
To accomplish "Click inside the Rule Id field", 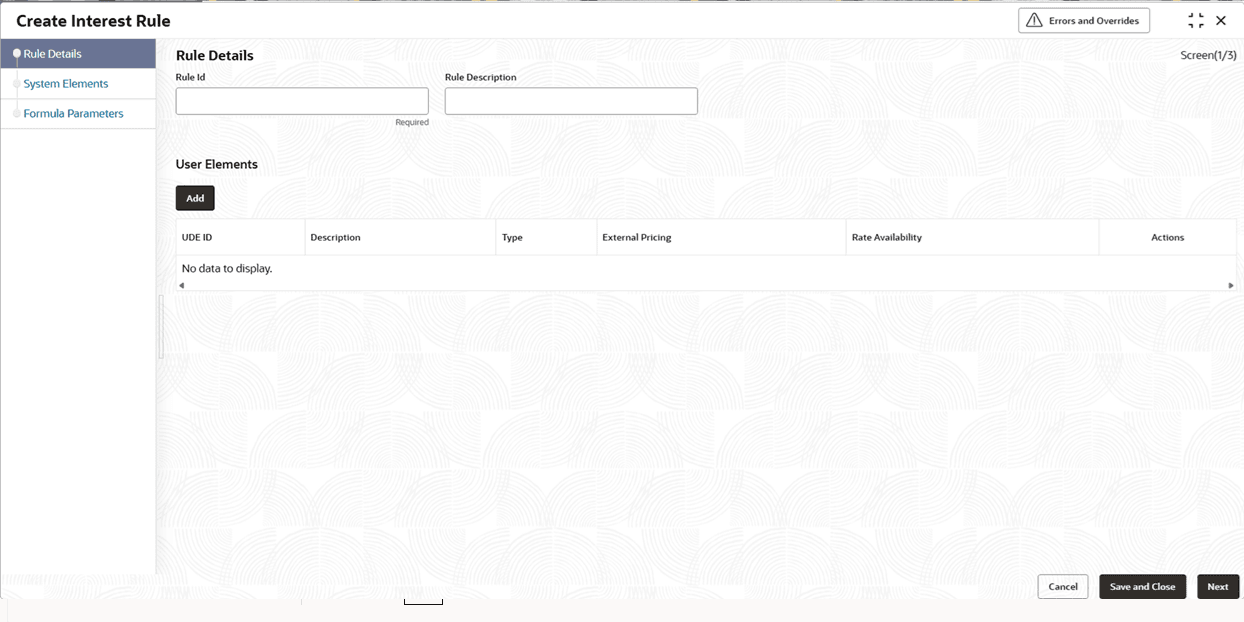I will (302, 101).
